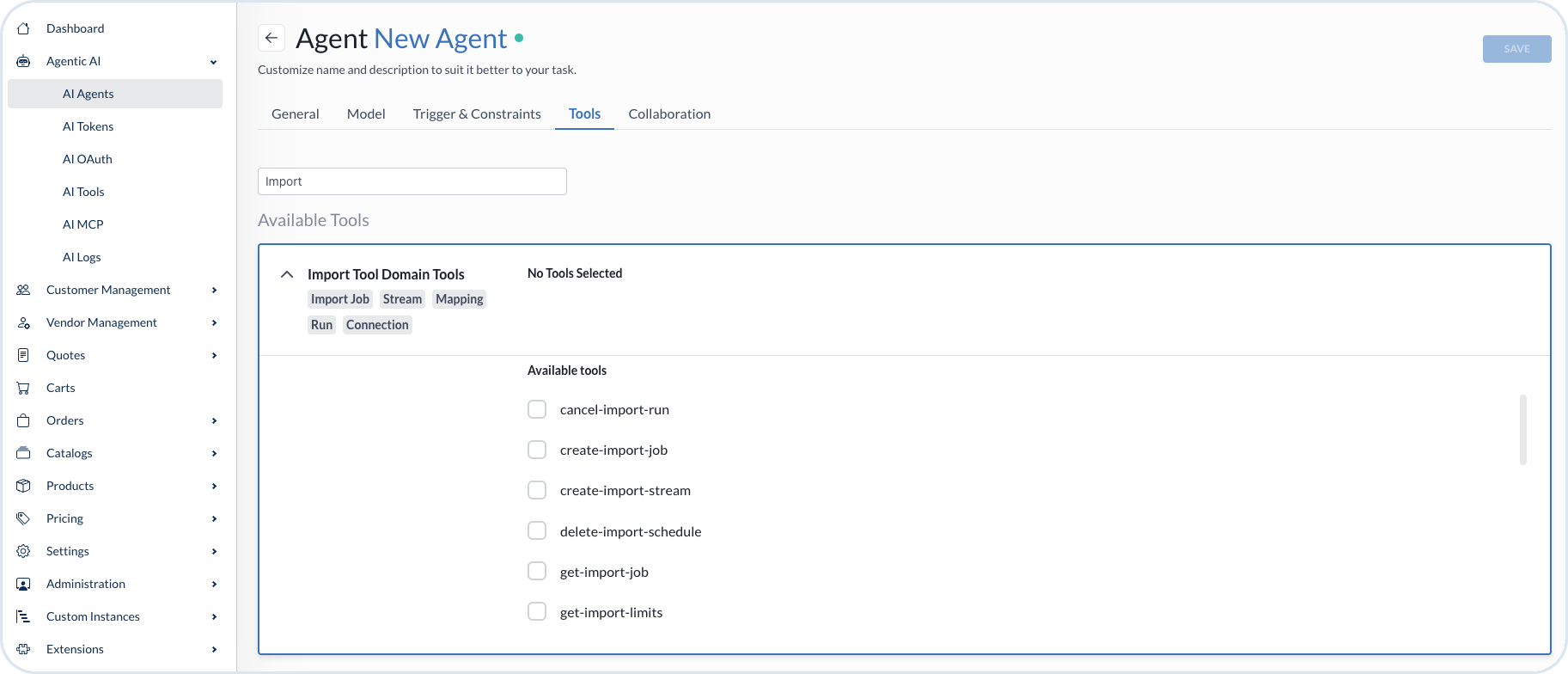Screen dimensions: 1568x674
Task: Expand the Settings submenu arrow
Action: coord(214,552)
